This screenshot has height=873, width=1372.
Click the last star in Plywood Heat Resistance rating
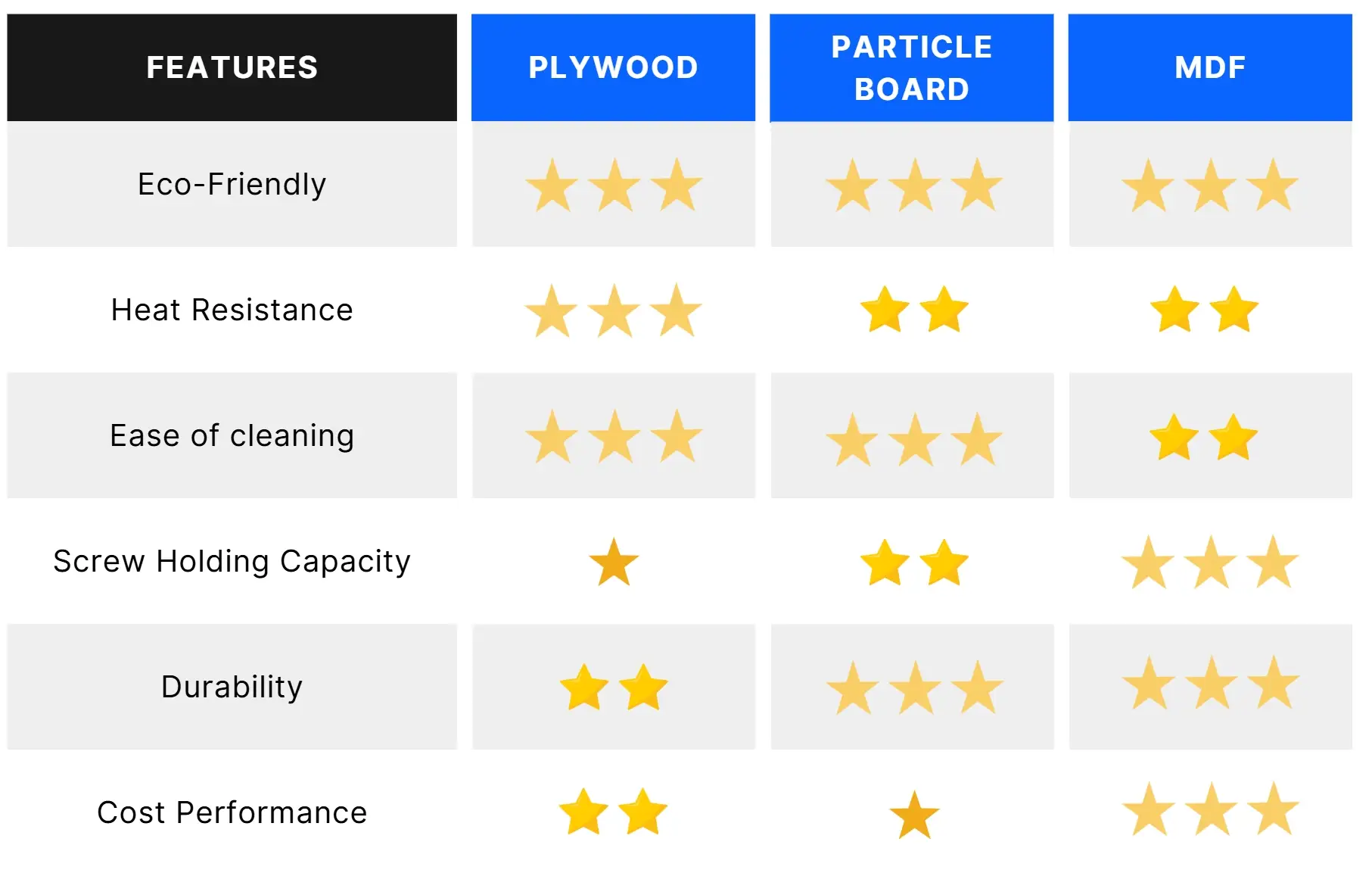tap(676, 310)
